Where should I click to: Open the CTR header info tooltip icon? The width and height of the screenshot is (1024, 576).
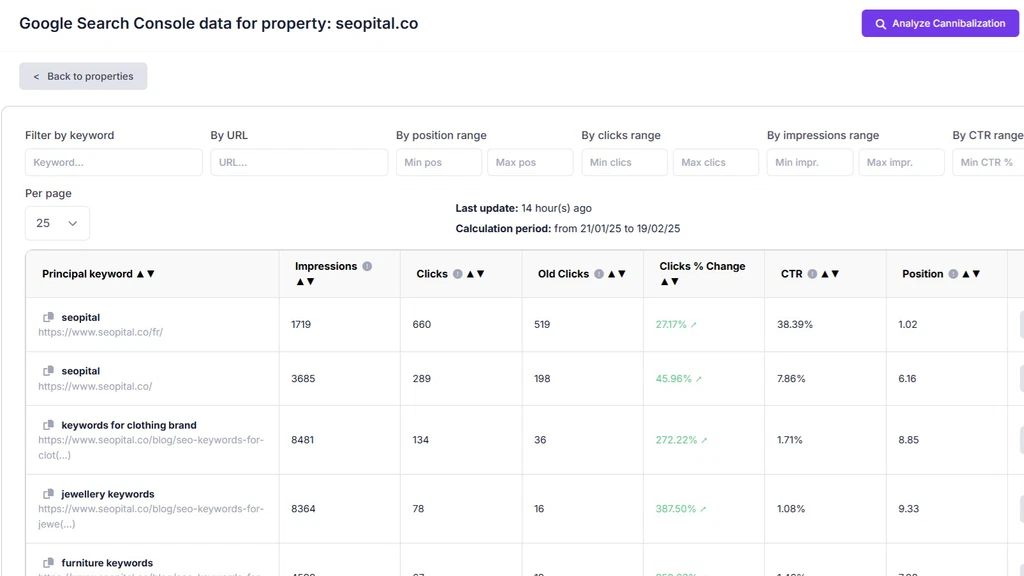click(x=810, y=273)
